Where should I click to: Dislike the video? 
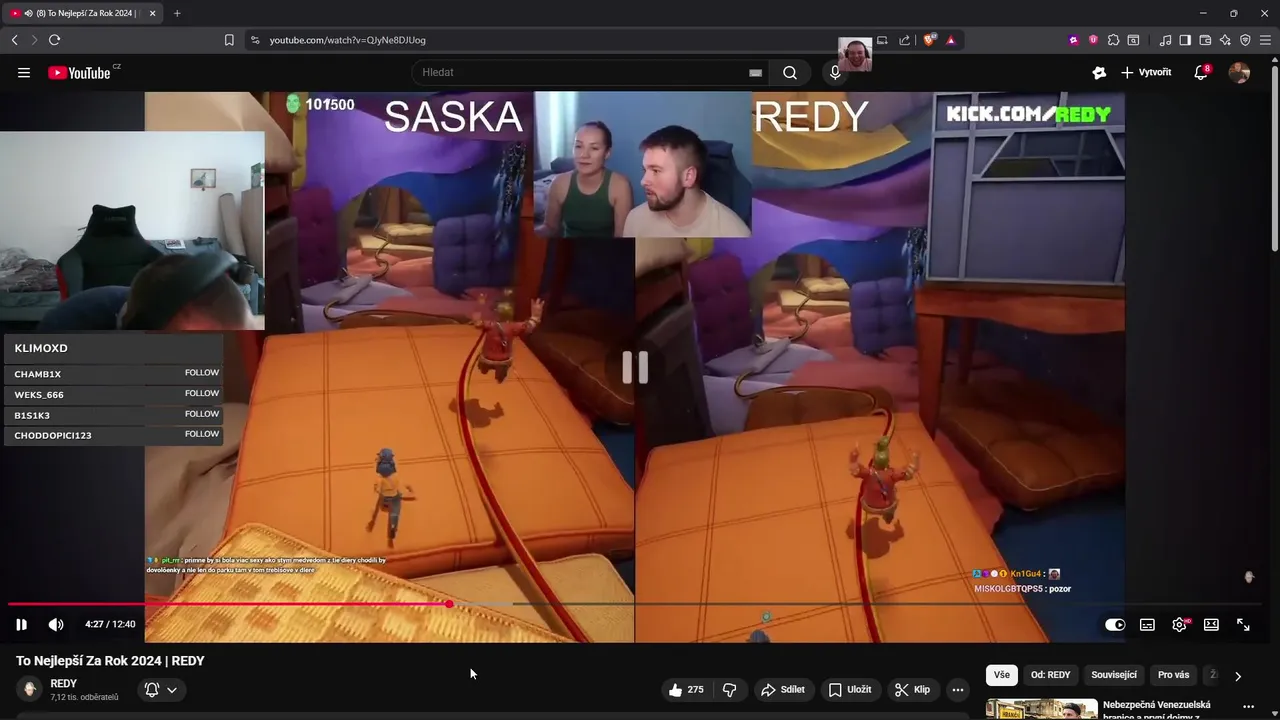coord(730,689)
